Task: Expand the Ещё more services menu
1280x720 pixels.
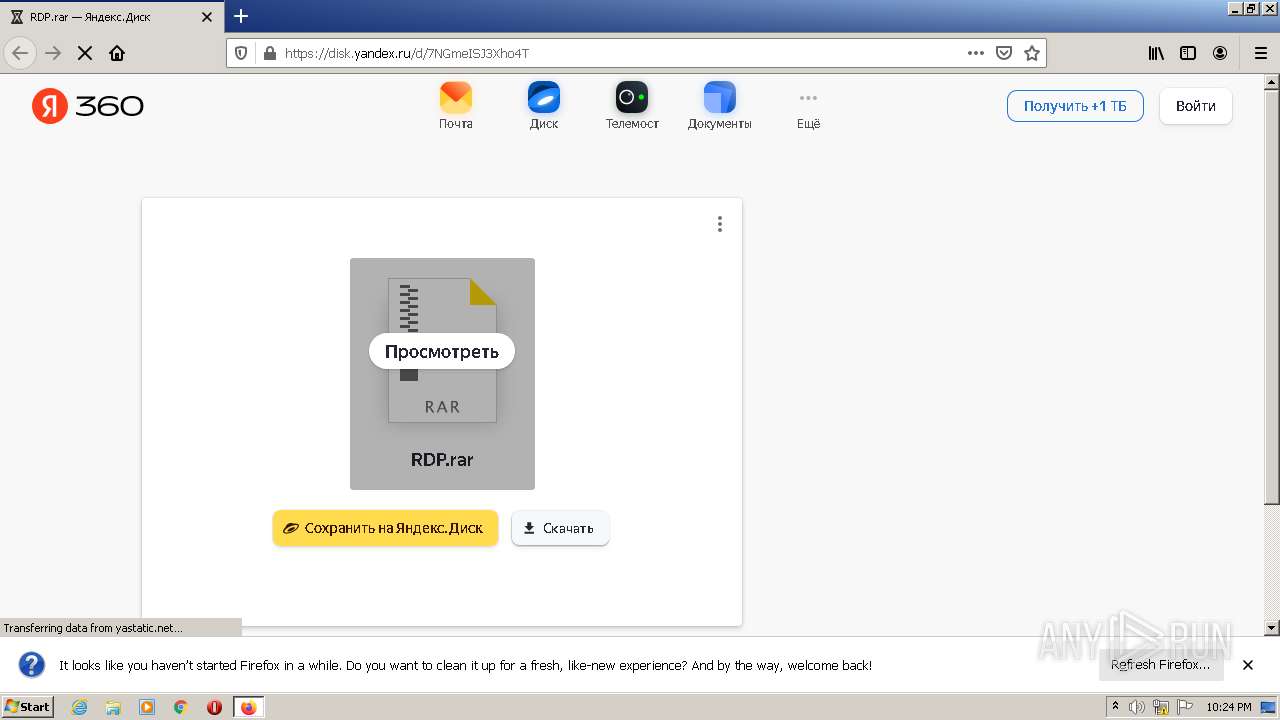Action: pyautogui.click(x=808, y=105)
